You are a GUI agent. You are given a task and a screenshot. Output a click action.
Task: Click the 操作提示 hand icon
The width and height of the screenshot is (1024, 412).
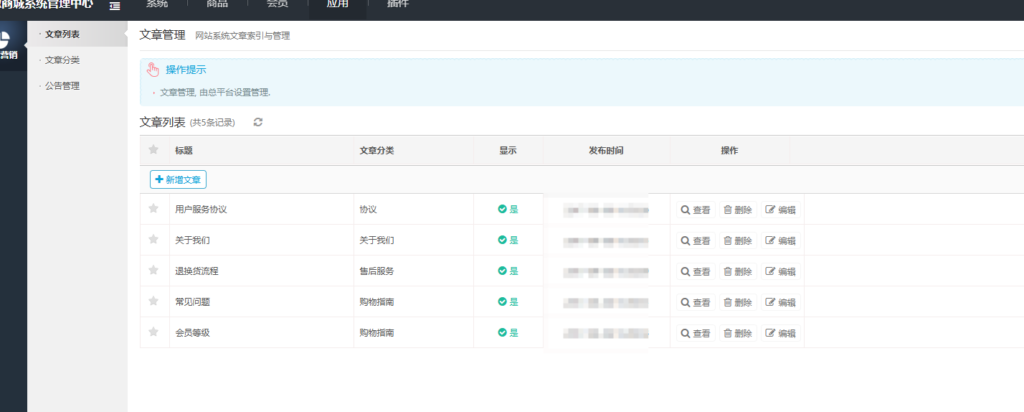153,70
